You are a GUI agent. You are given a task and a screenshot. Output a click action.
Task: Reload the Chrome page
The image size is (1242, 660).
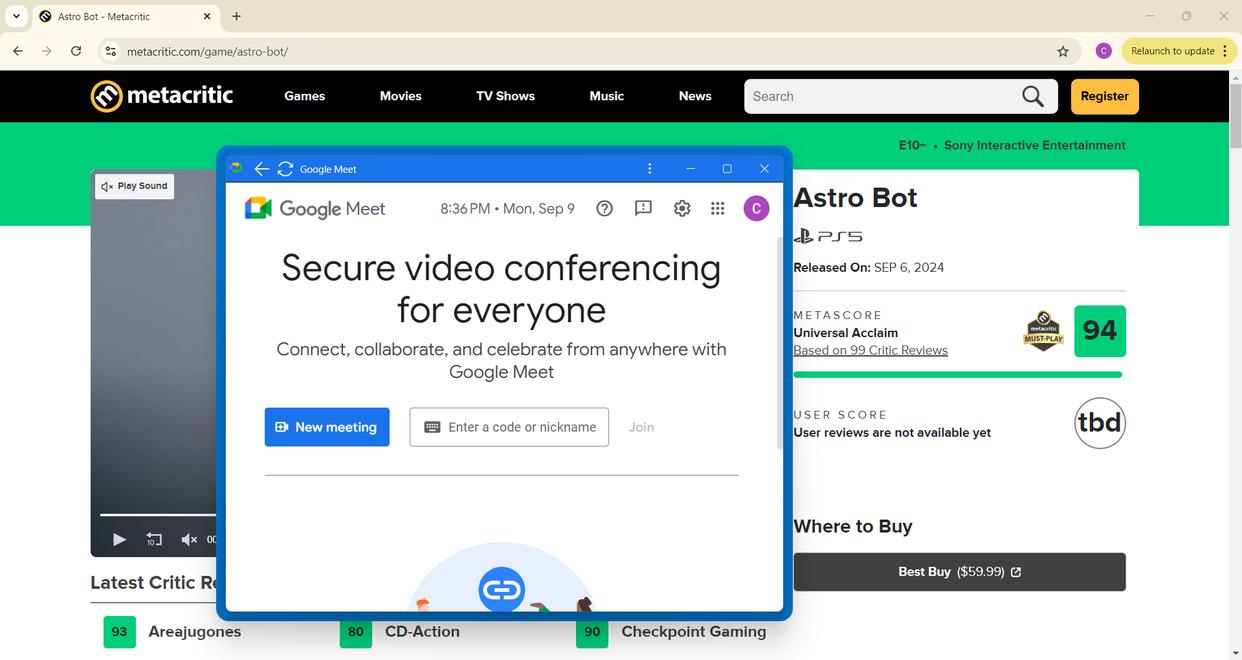(76, 51)
